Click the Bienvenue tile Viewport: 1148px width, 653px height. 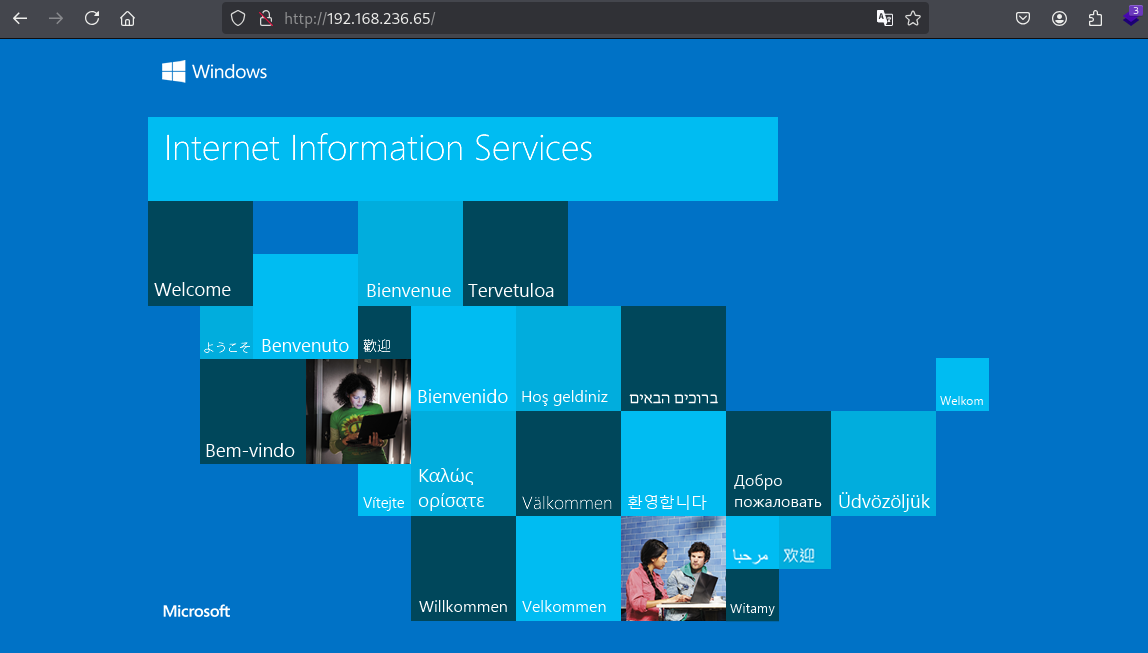coord(411,253)
